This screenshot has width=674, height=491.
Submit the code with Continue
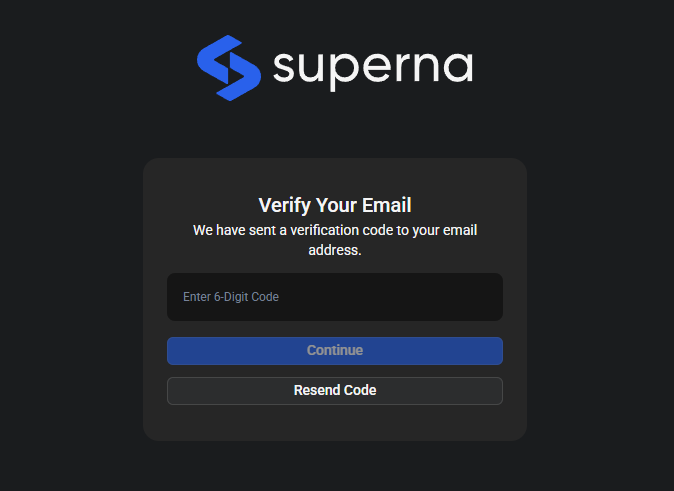click(334, 351)
